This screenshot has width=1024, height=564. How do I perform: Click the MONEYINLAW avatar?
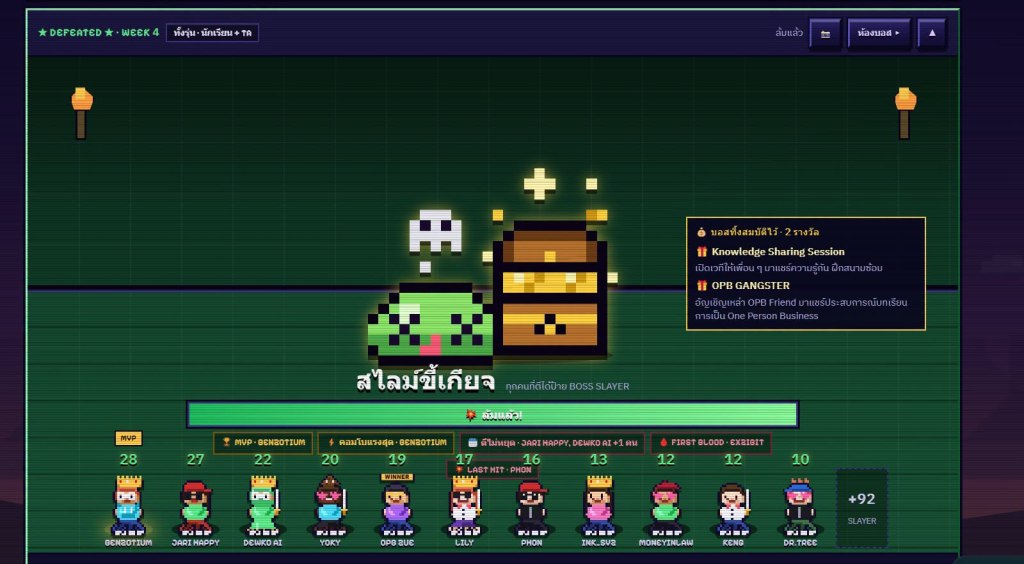(666, 507)
